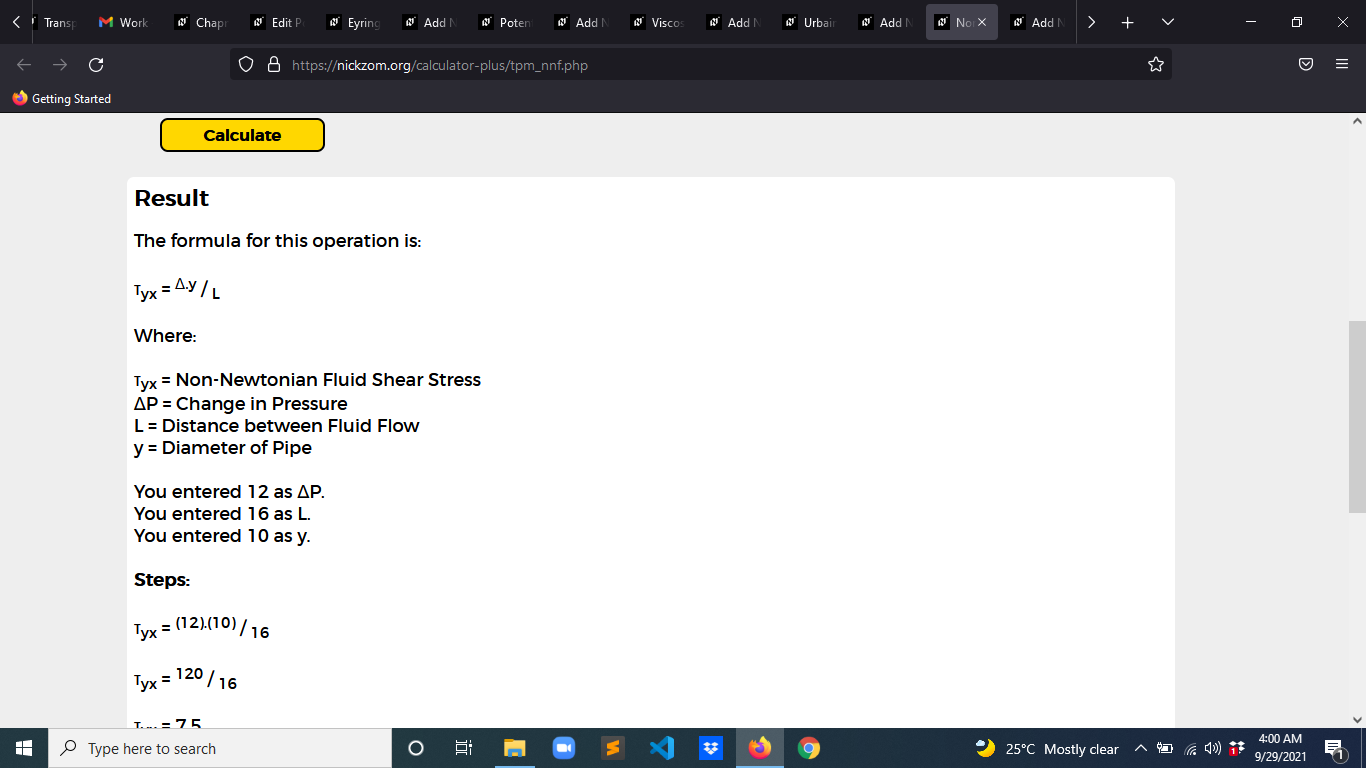This screenshot has height=768, width=1366.
Task: Open Sublime Text from the taskbar
Action: coord(613,748)
